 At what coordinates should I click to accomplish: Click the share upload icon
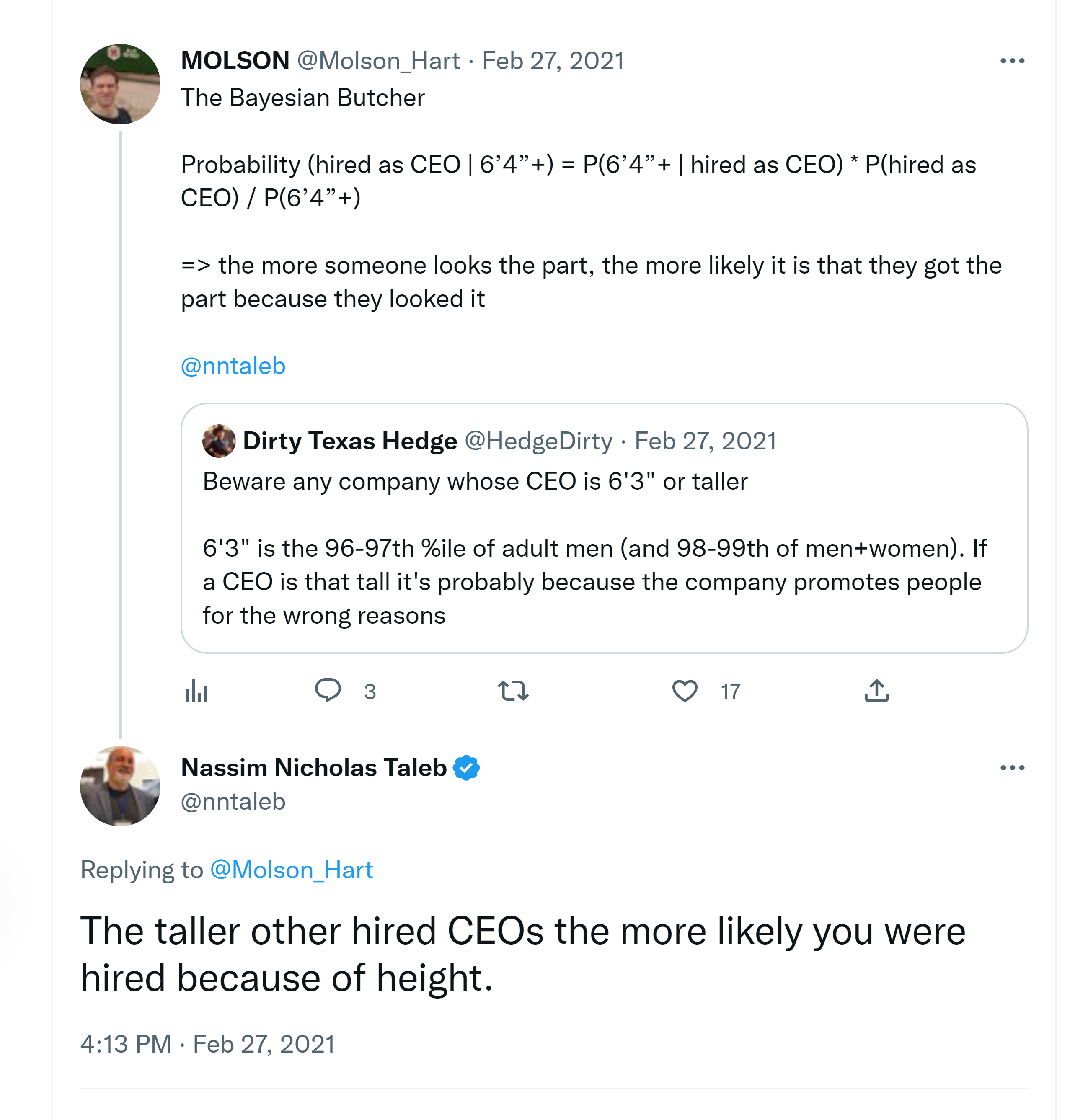coord(876,691)
